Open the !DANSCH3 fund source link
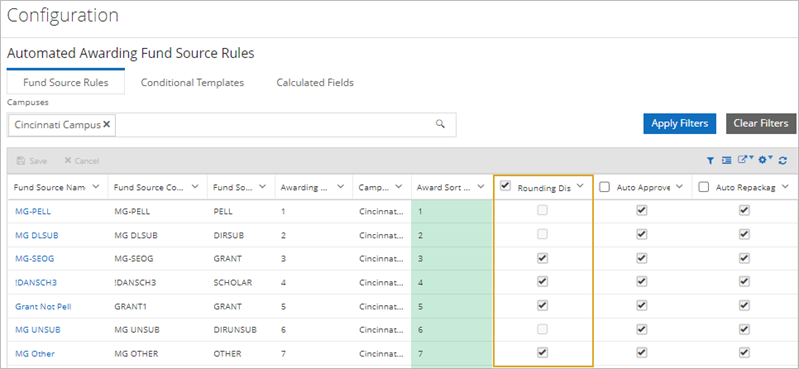This screenshot has width=799, height=369. coord(35,282)
